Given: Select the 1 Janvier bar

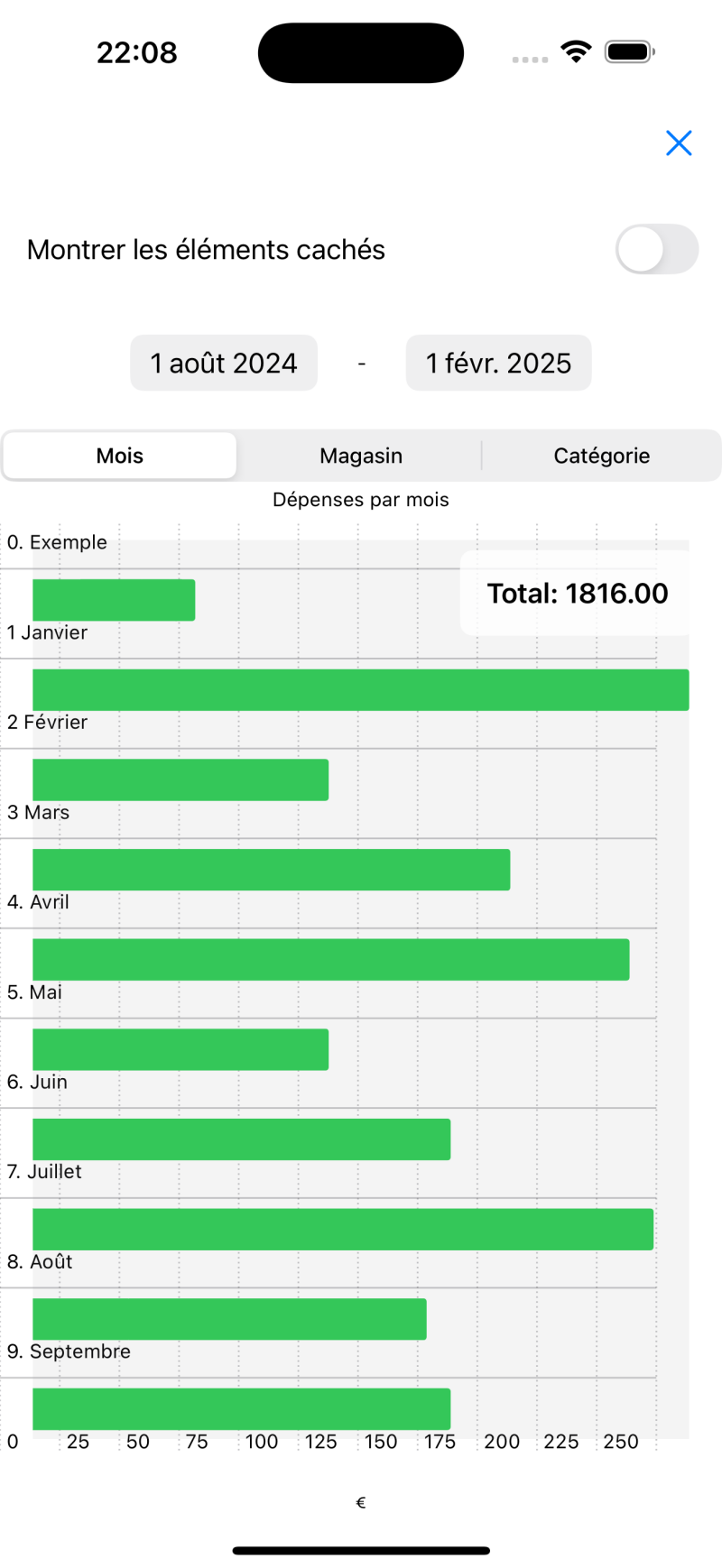Looking at the screenshot, I should click(361, 690).
